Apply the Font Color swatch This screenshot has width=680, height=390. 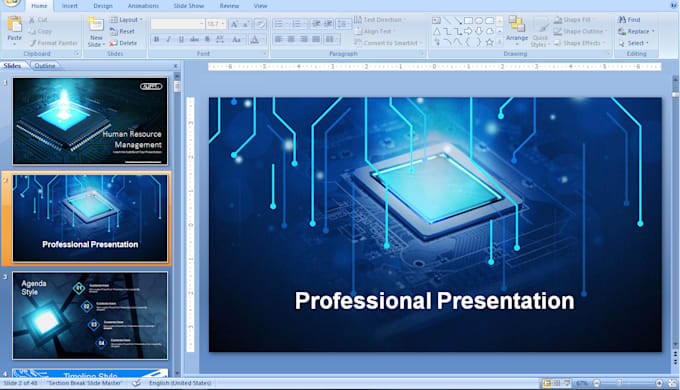click(x=255, y=40)
